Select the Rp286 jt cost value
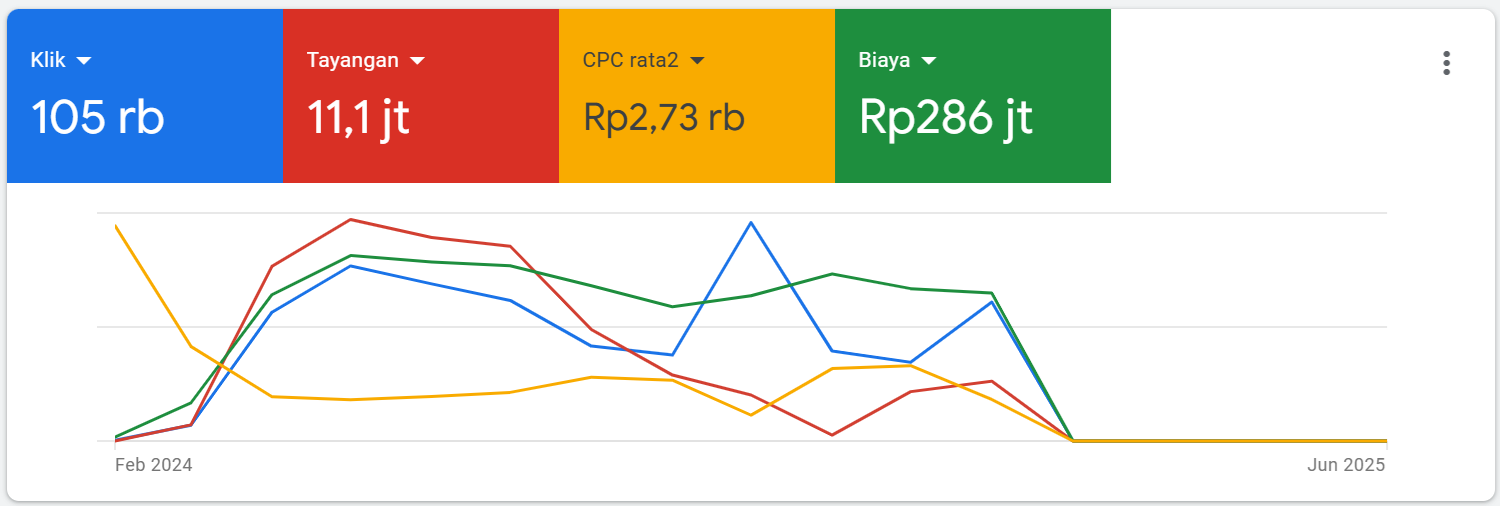1500x506 pixels. pyautogui.click(x=946, y=118)
